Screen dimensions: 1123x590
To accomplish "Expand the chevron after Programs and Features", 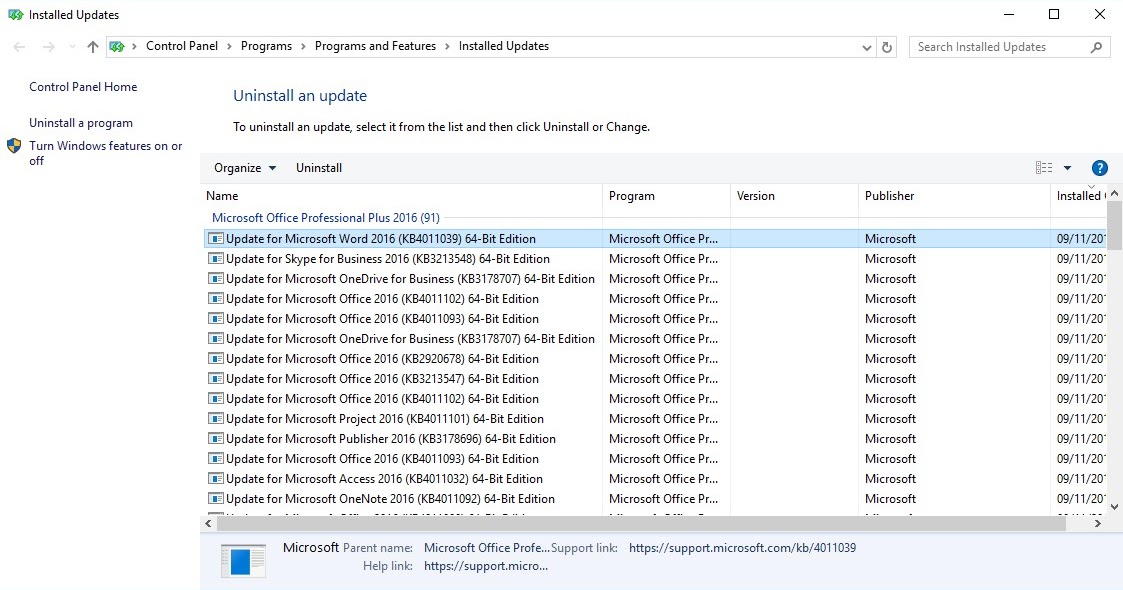I will [448, 47].
